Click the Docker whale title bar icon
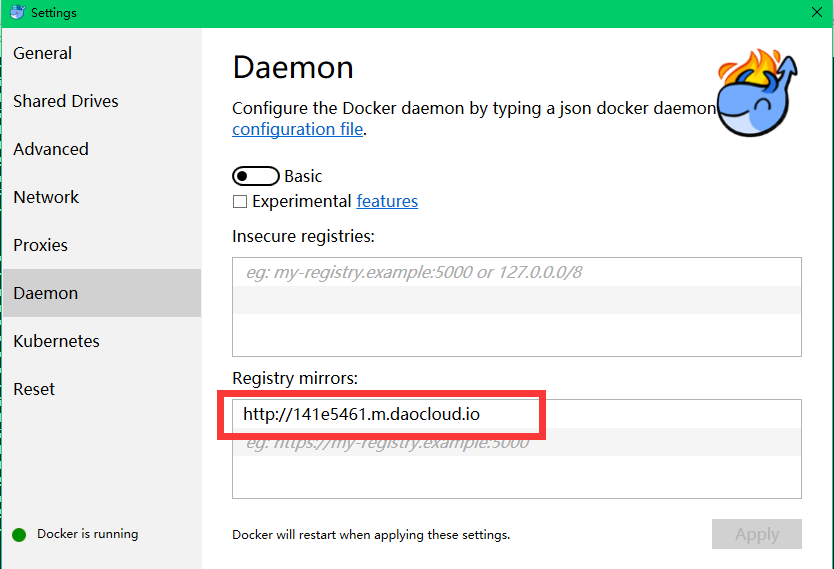 tap(18, 12)
